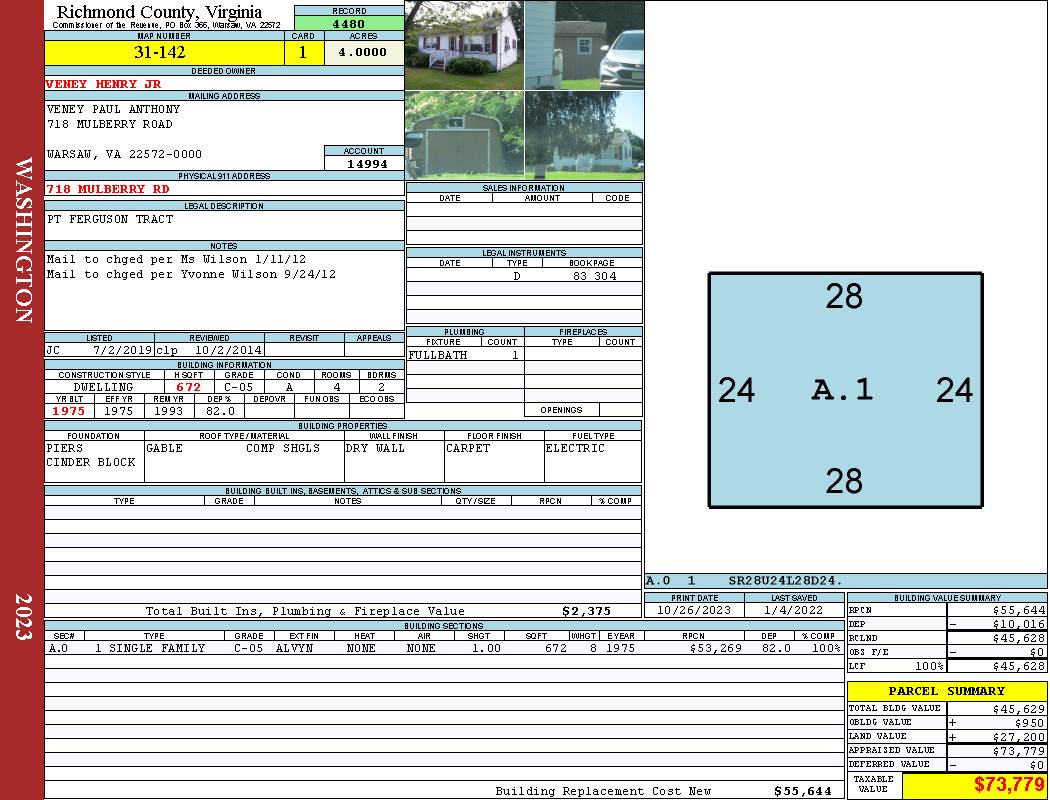The width and height of the screenshot is (1050, 800).
Task: Select the land value $27,200
Action: [x=1019, y=737]
